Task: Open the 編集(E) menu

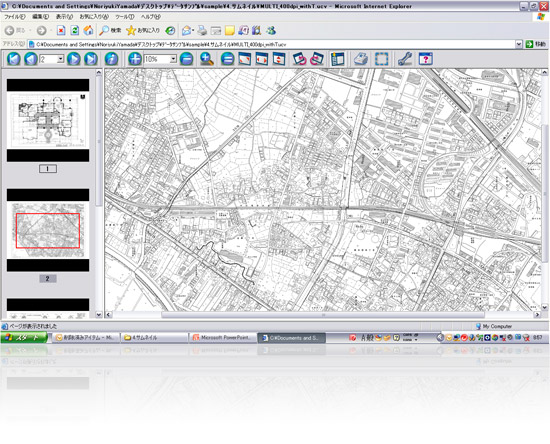Action: (x=40, y=16)
